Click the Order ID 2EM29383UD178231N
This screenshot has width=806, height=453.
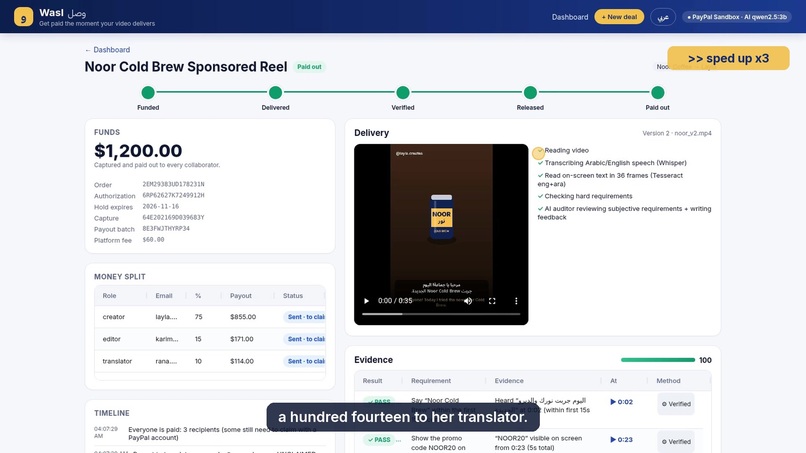coord(173,184)
